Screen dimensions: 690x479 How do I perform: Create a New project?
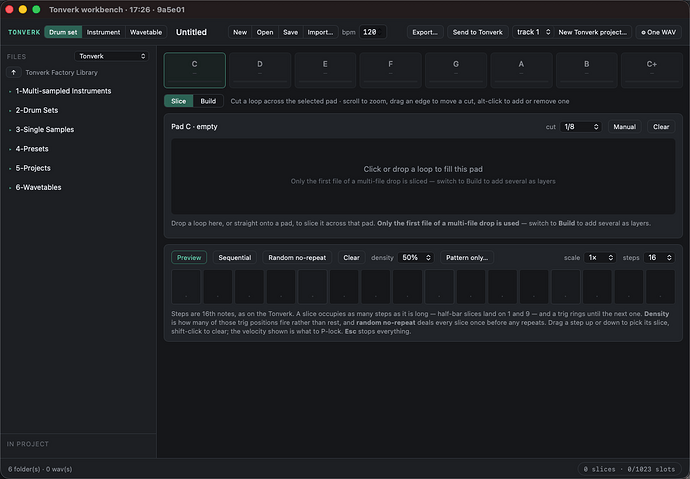[x=240, y=32]
